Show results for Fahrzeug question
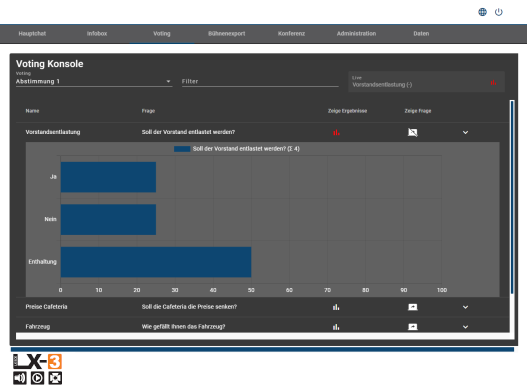The height and width of the screenshot is (386, 527). coord(336,327)
